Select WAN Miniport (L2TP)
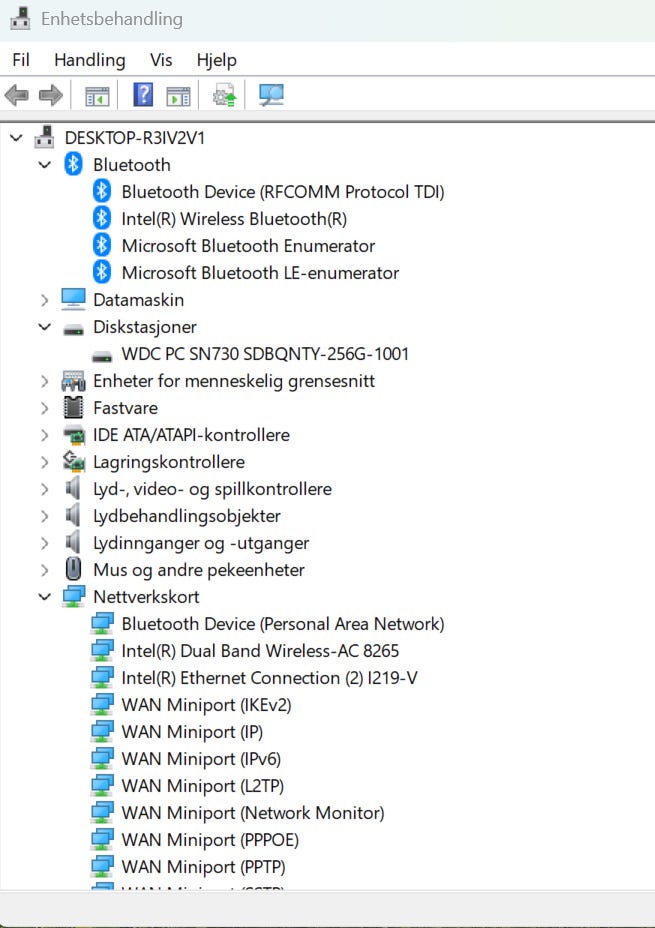The height and width of the screenshot is (928, 655). point(202,785)
